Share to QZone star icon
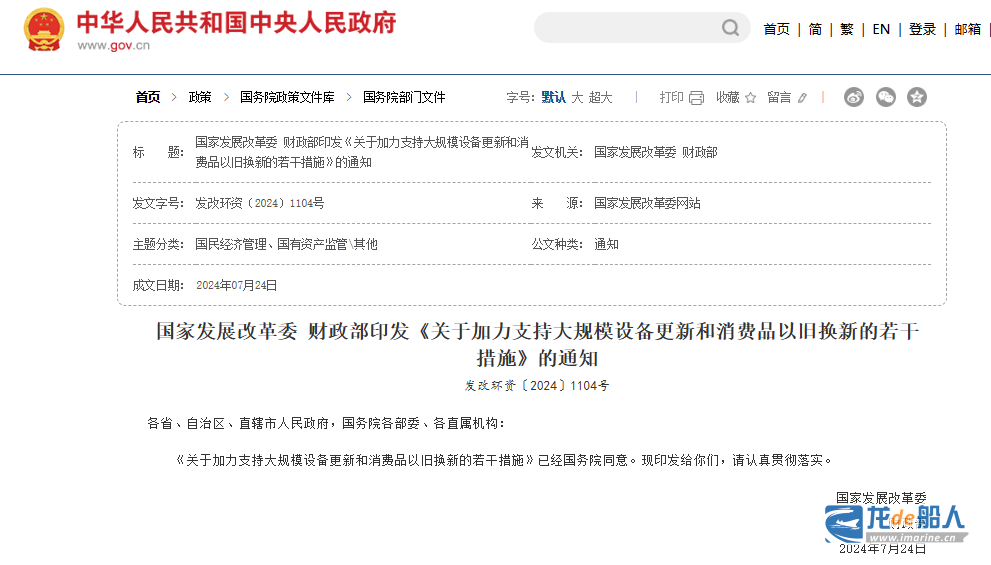Image resolution: width=991 pixels, height=565 pixels. [x=917, y=97]
